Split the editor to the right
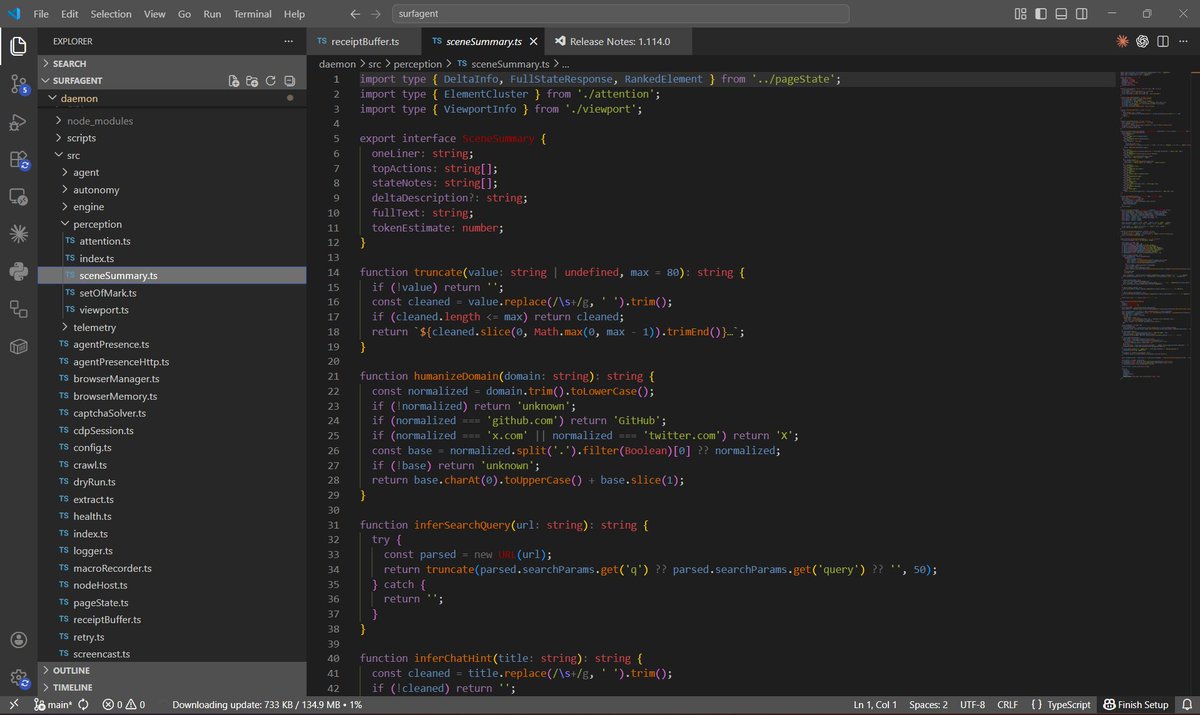The height and width of the screenshot is (715, 1200). point(1163,41)
